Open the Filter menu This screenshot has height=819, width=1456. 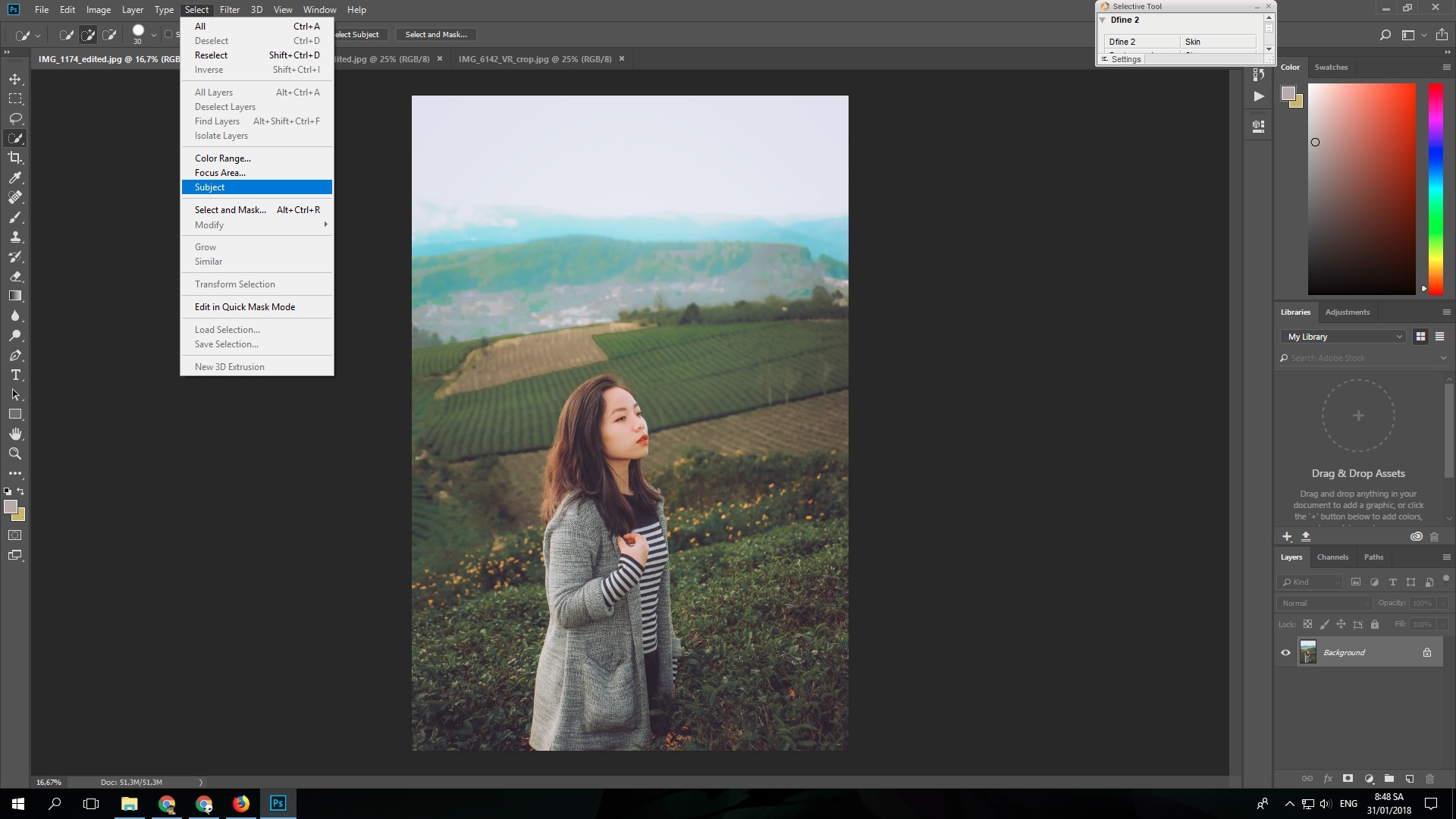point(230,9)
